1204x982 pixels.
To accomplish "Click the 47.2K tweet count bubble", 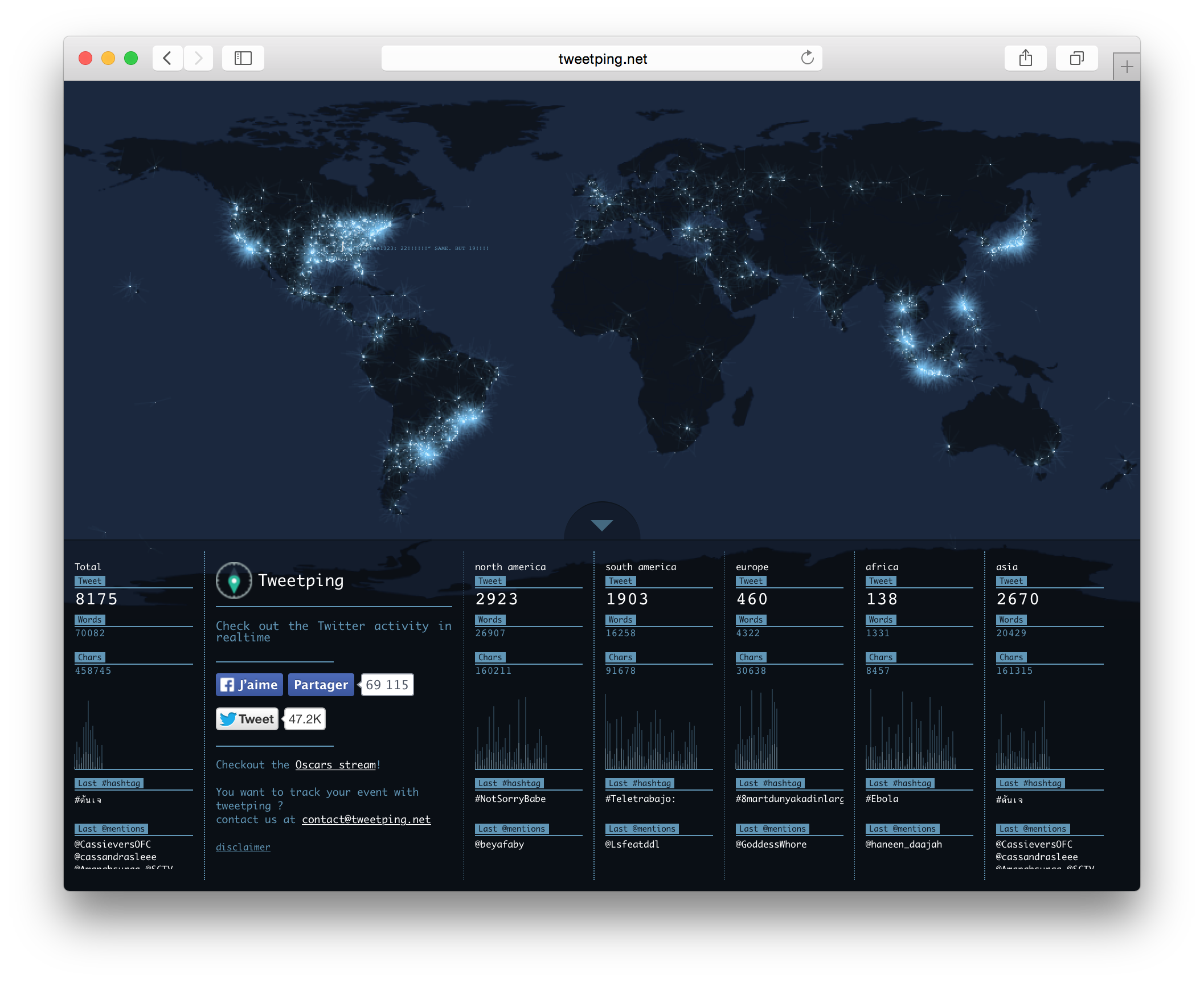I will [305, 719].
